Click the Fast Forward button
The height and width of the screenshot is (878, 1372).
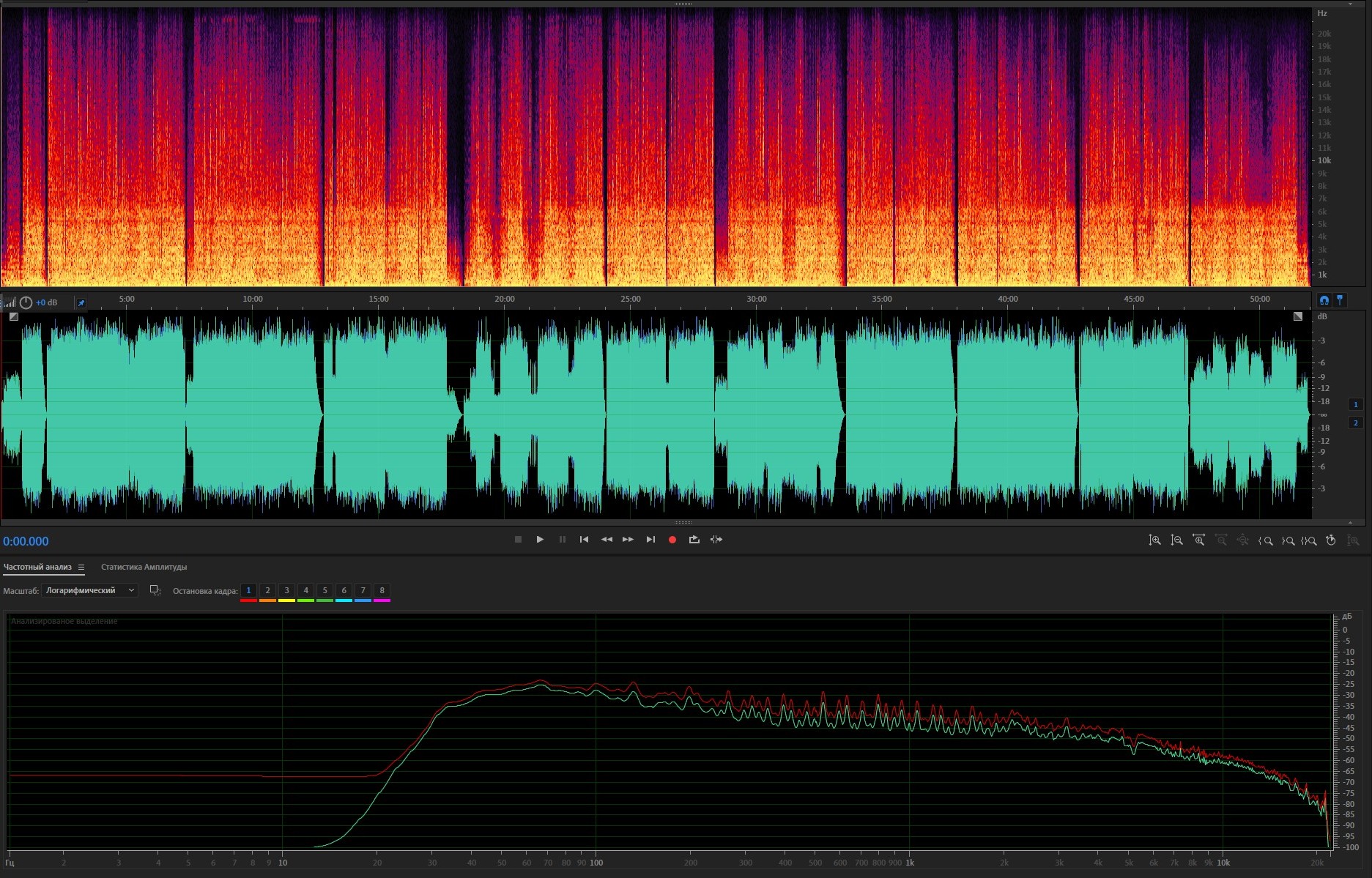point(628,540)
